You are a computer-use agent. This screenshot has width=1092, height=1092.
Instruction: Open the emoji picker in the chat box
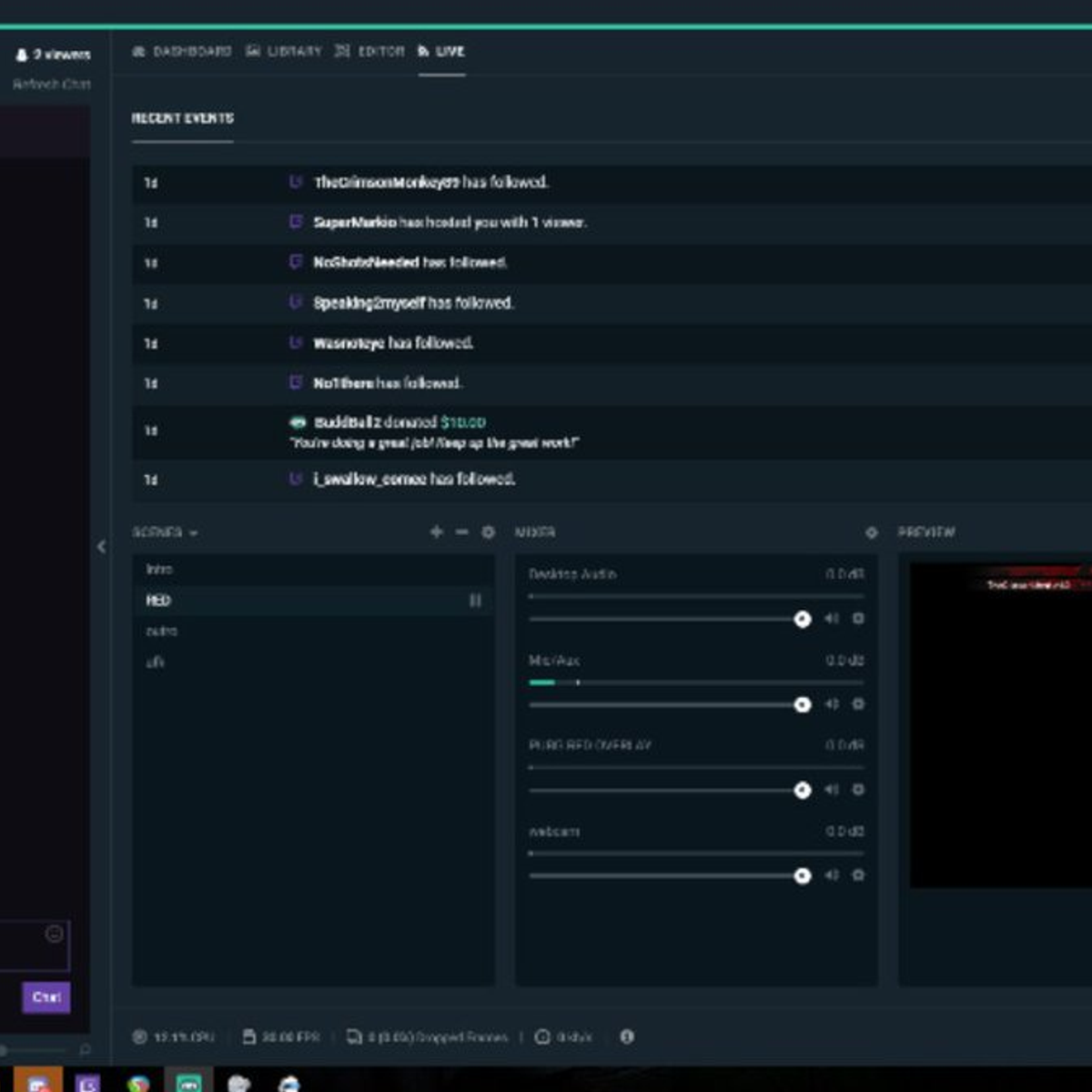coord(53,932)
